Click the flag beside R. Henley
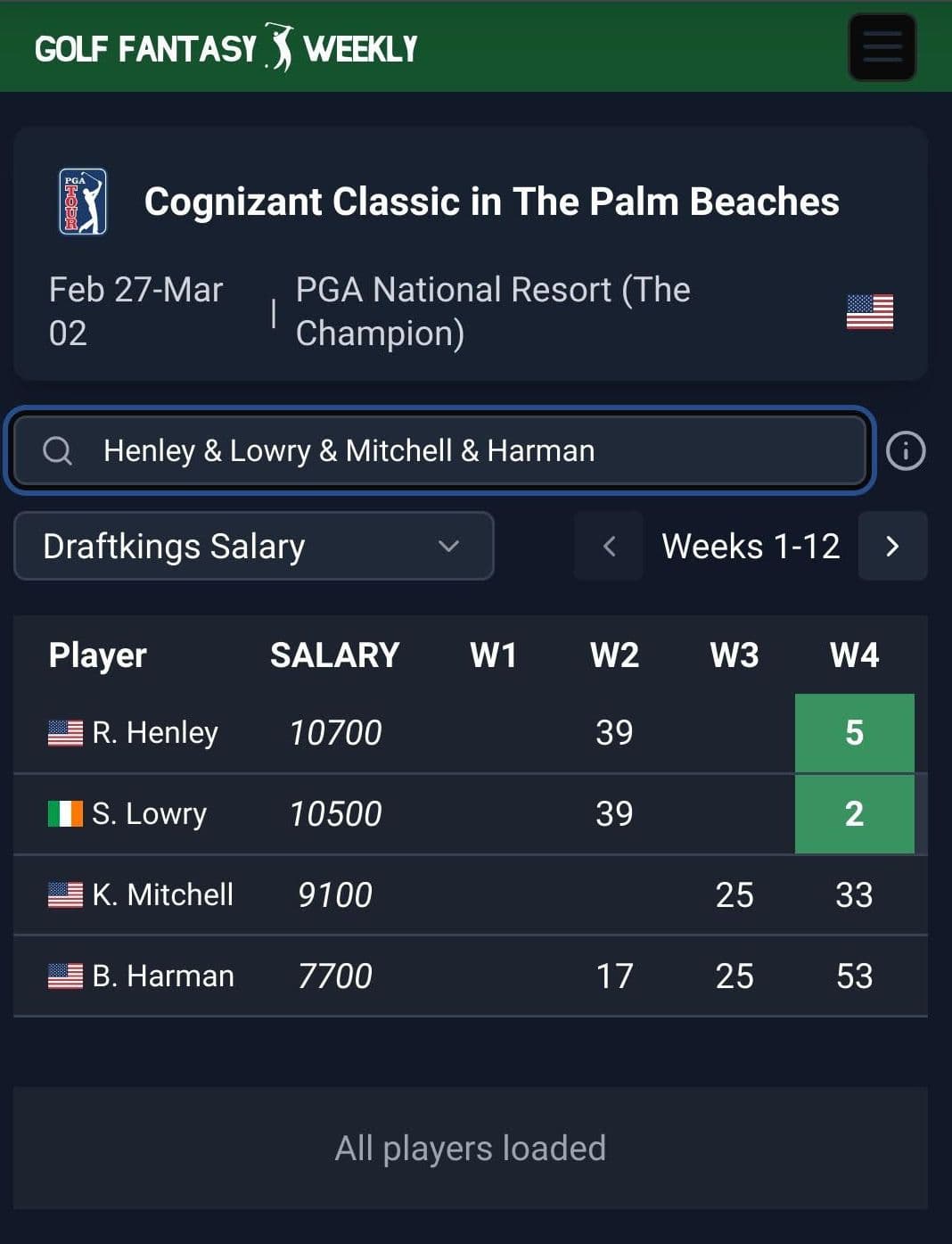Image resolution: width=952 pixels, height=1244 pixels. [65, 733]
